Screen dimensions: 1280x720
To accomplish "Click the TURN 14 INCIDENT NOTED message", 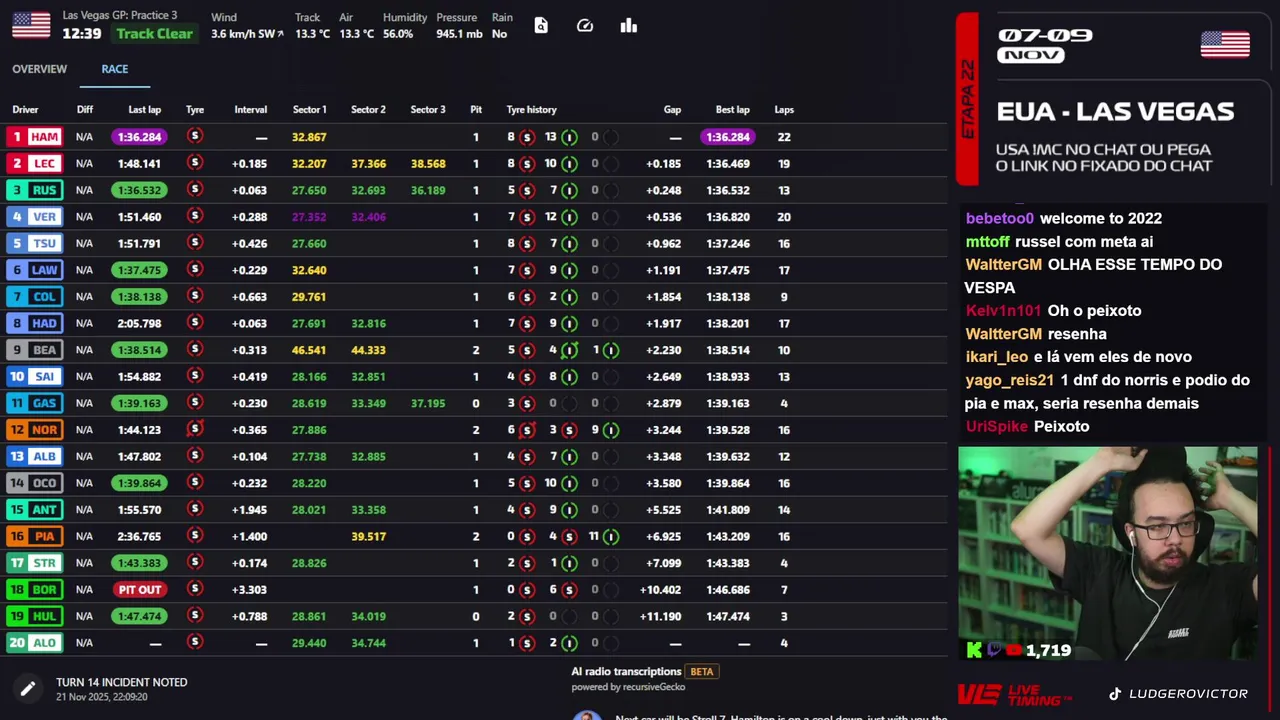I will click(122, 682).
